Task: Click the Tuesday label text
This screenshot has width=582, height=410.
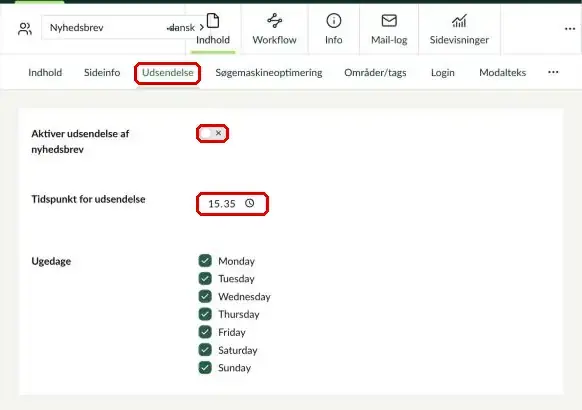Action: 236,279
